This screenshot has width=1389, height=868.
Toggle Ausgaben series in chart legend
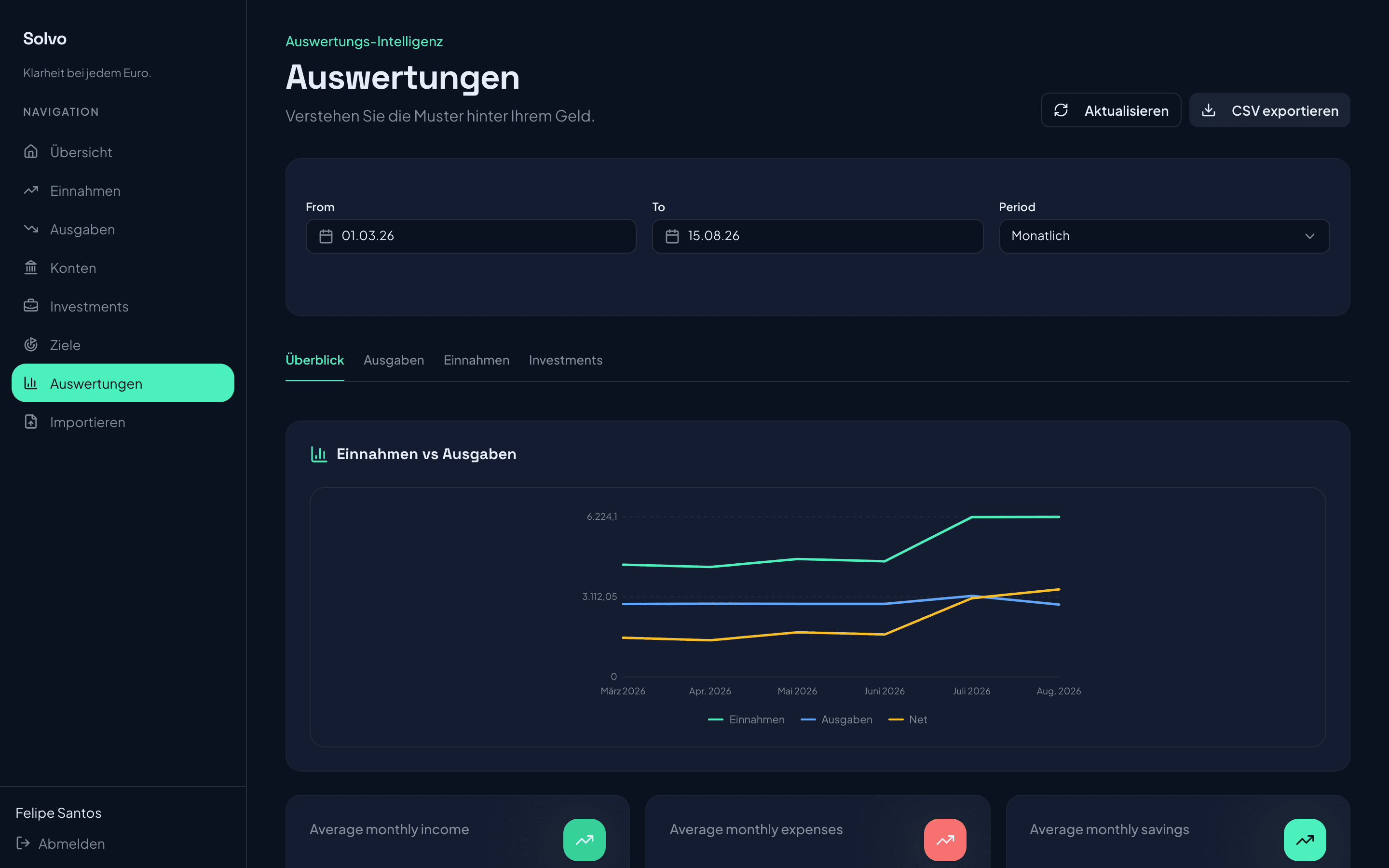[x=836, y=719]
